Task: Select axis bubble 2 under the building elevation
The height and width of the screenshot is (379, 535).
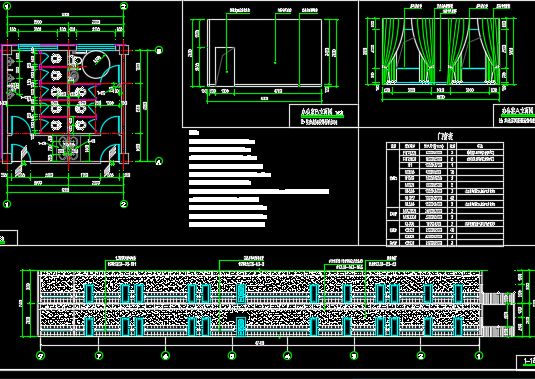Action: (421, 356)
